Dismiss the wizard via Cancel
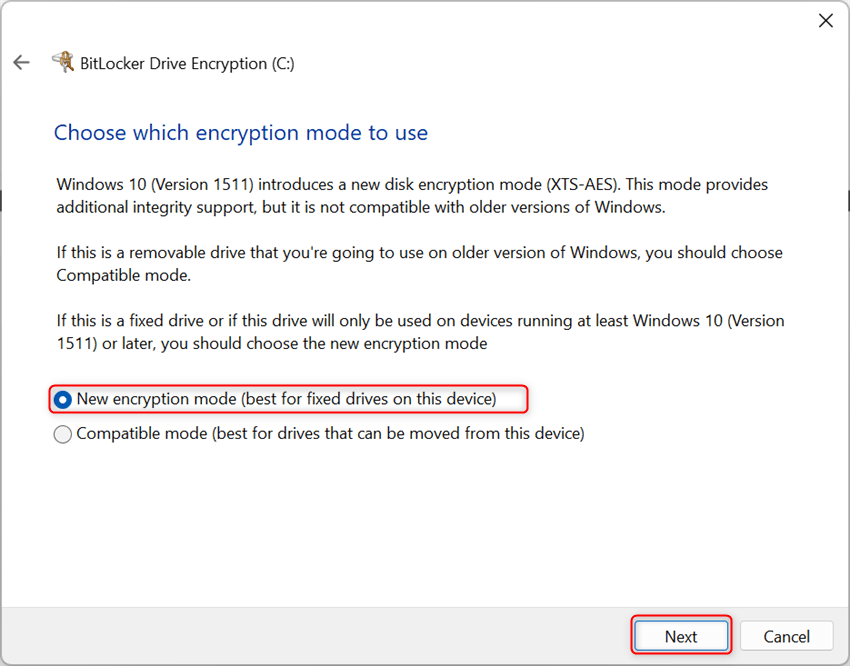 (787, 636)
